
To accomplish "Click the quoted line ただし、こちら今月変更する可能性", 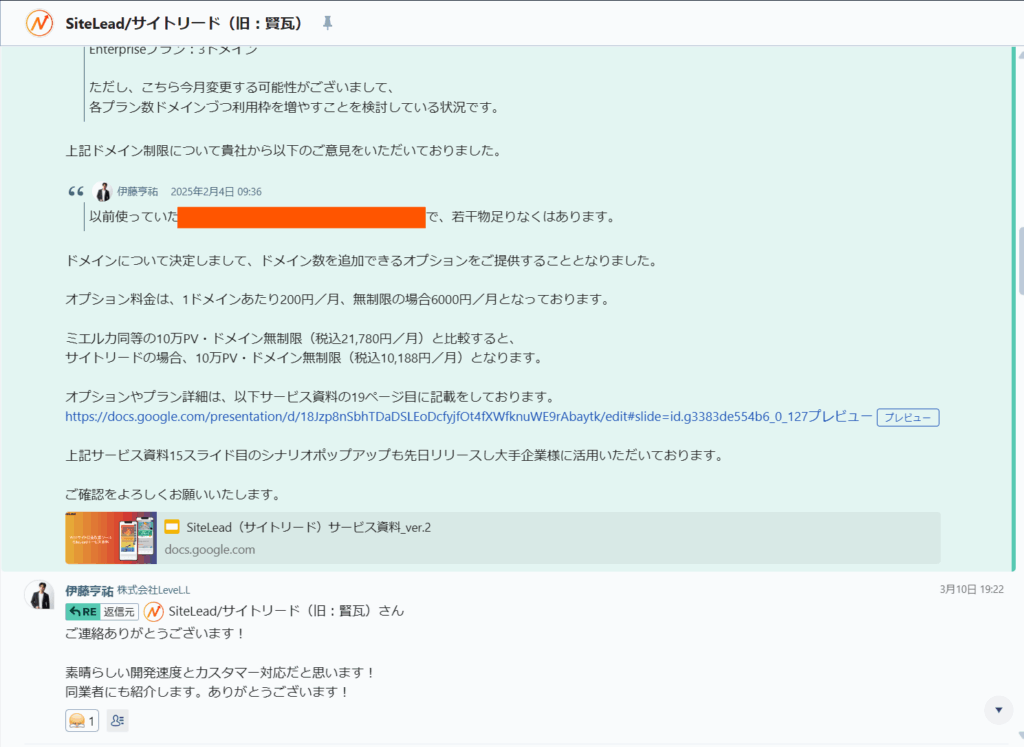I will (x=242, y=87).
